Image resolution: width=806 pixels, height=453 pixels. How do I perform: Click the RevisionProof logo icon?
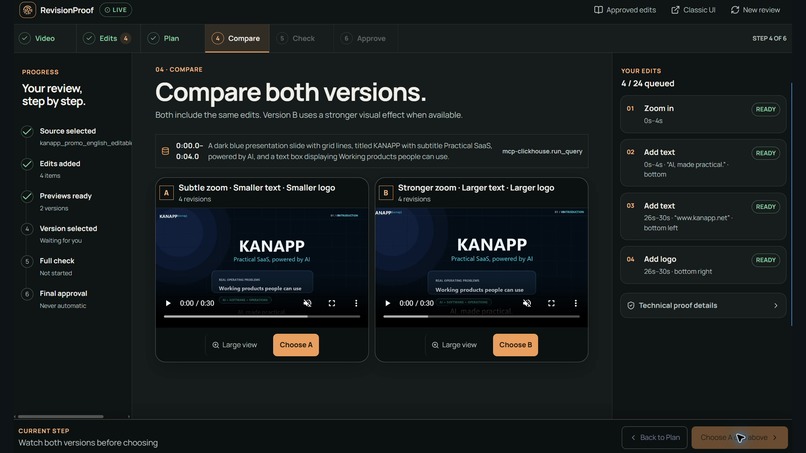pos(27,10)
